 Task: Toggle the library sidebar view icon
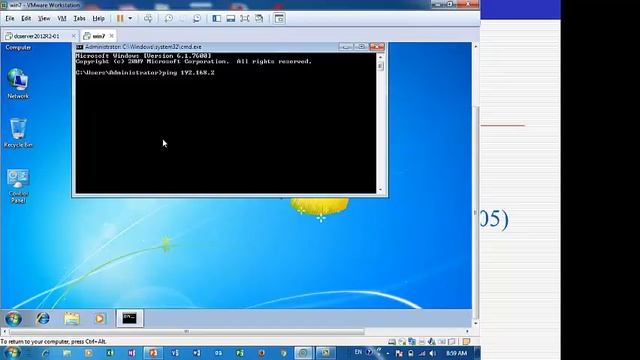[217, 18]
